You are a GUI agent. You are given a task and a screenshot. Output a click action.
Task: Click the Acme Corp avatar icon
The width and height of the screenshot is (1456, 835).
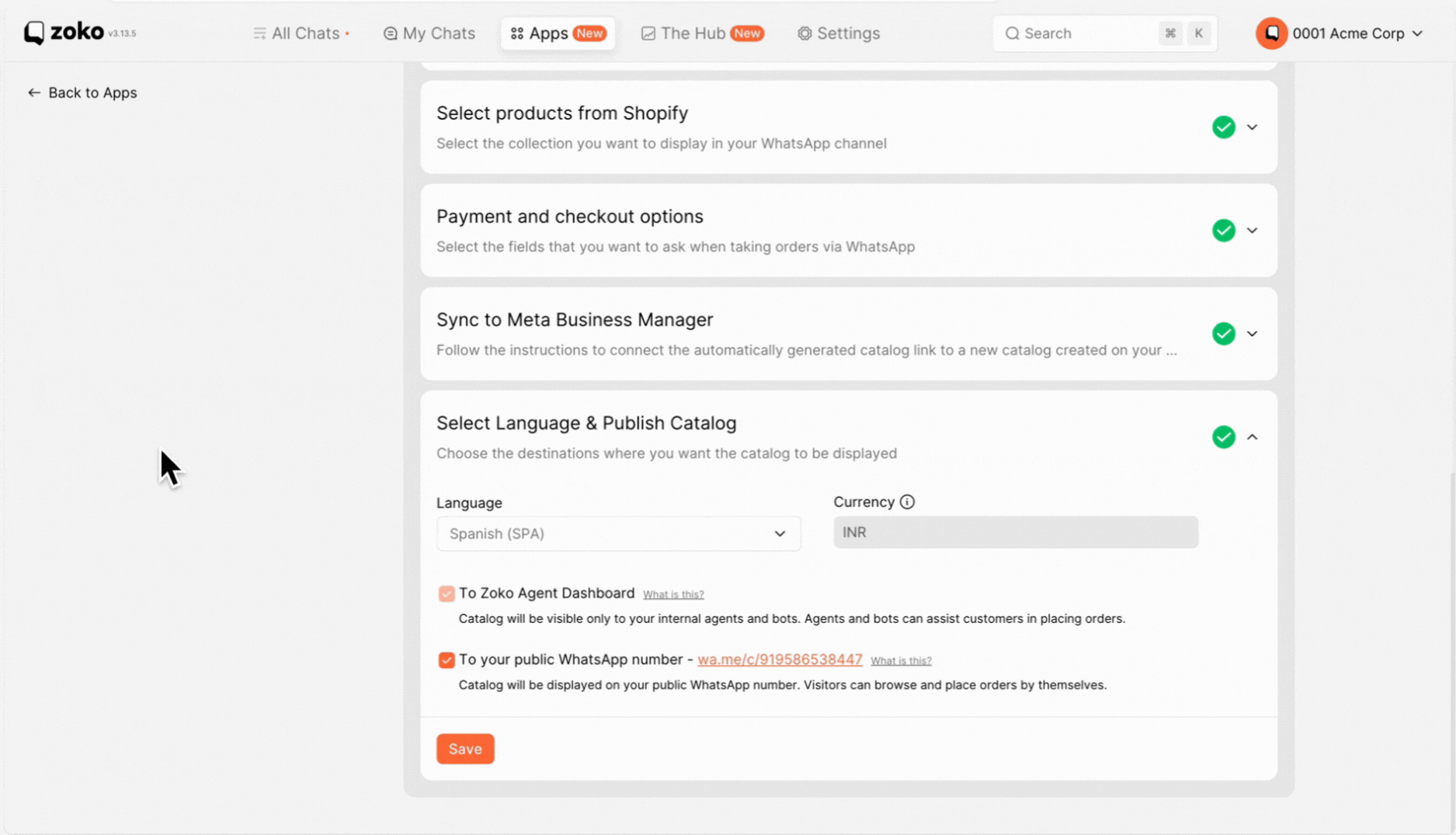(x=1271, y=33)
